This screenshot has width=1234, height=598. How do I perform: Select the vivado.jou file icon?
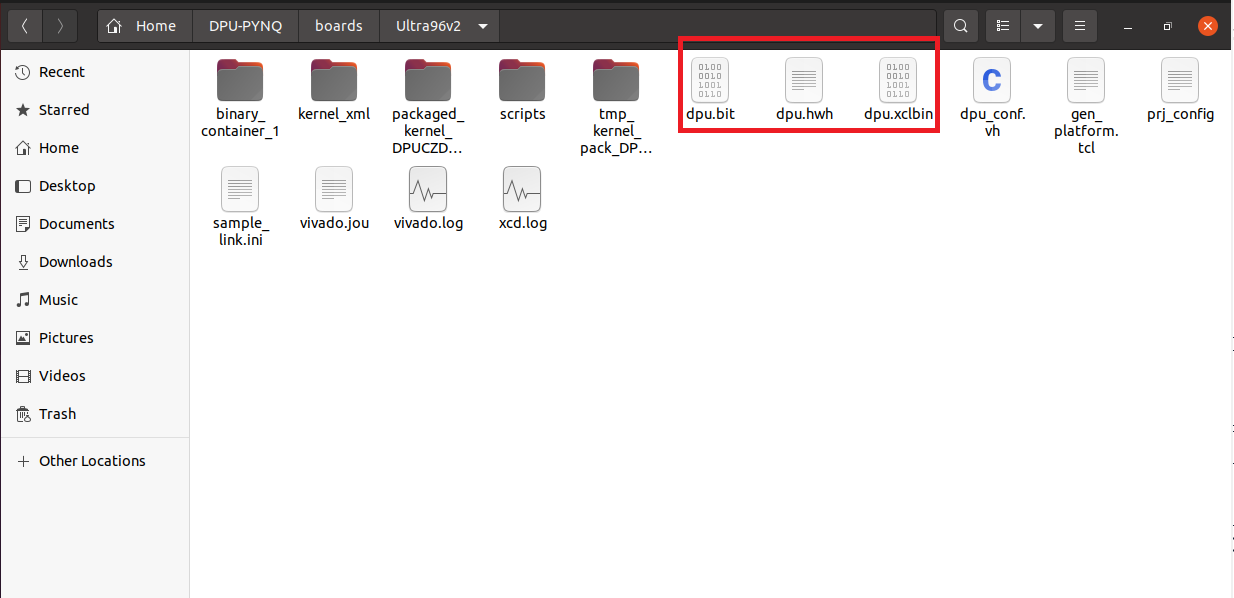pyautogui.click(x=334, y=188)
